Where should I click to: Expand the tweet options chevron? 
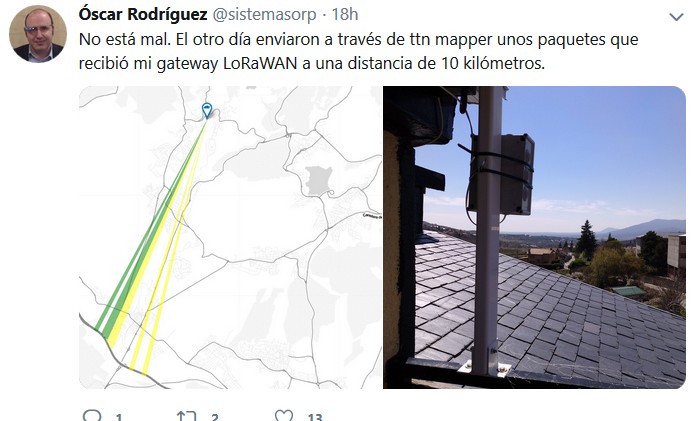[676, 17]
